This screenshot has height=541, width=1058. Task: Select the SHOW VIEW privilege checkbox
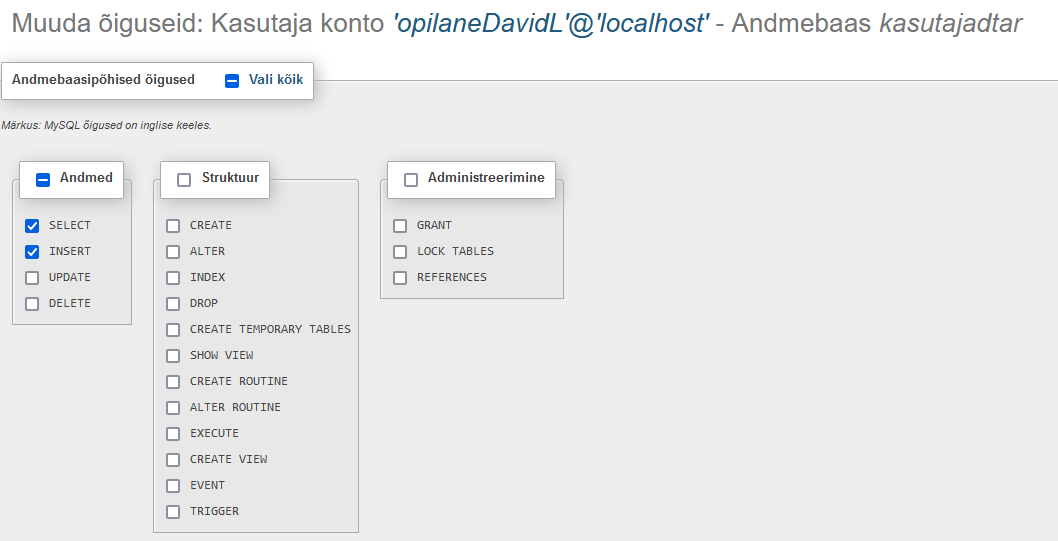pyautogui.click(x=173, y=356)
